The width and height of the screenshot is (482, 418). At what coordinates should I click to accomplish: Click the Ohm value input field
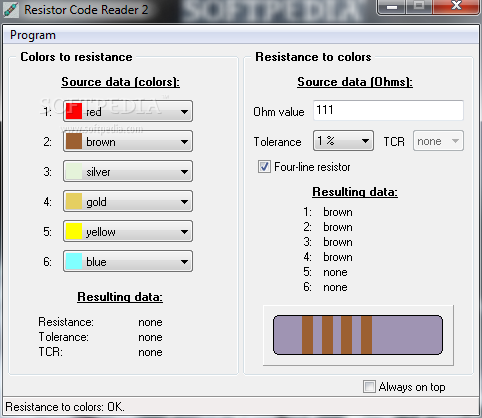coord(388,110)
